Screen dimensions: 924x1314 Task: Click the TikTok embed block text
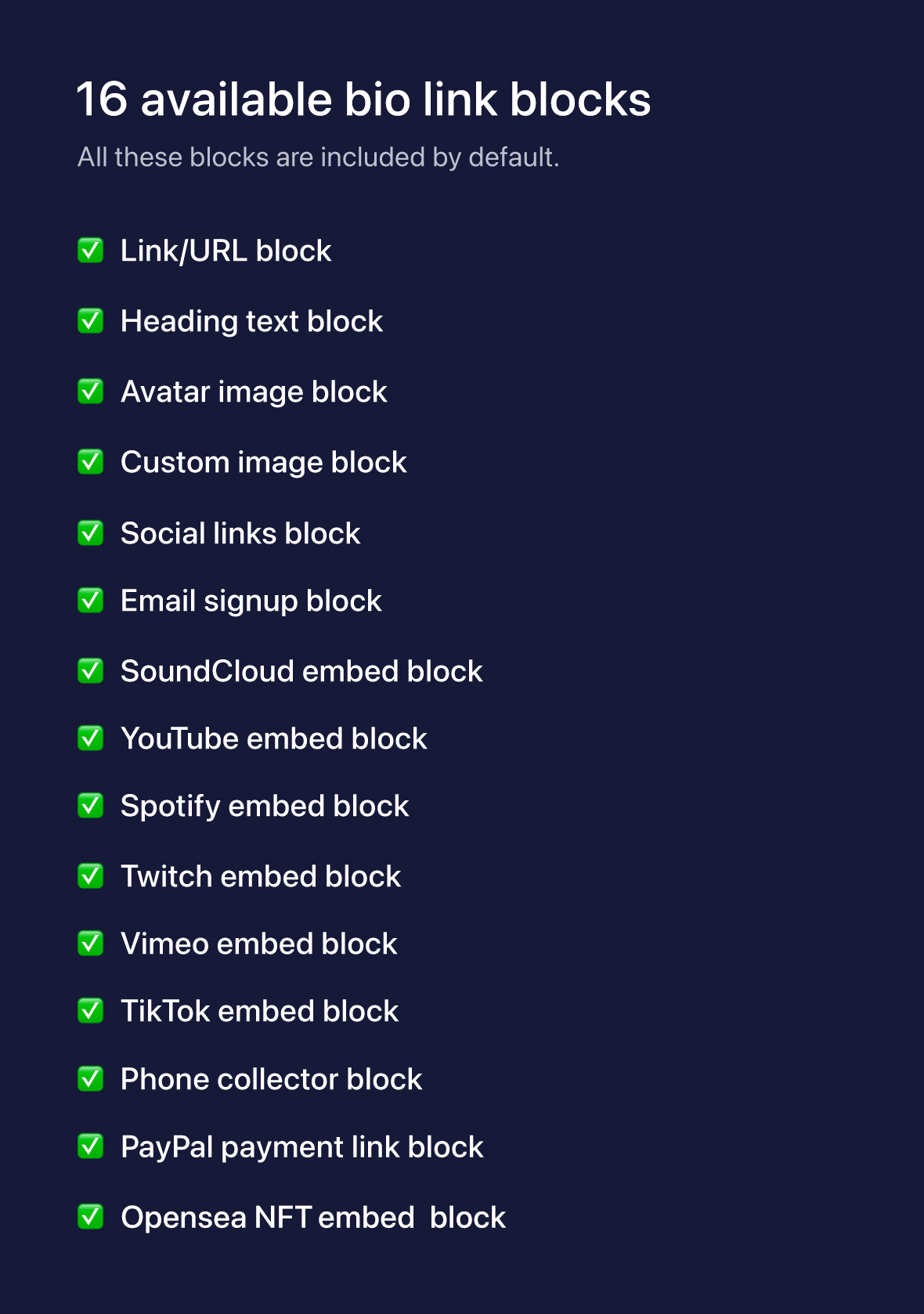(259, 1011)
